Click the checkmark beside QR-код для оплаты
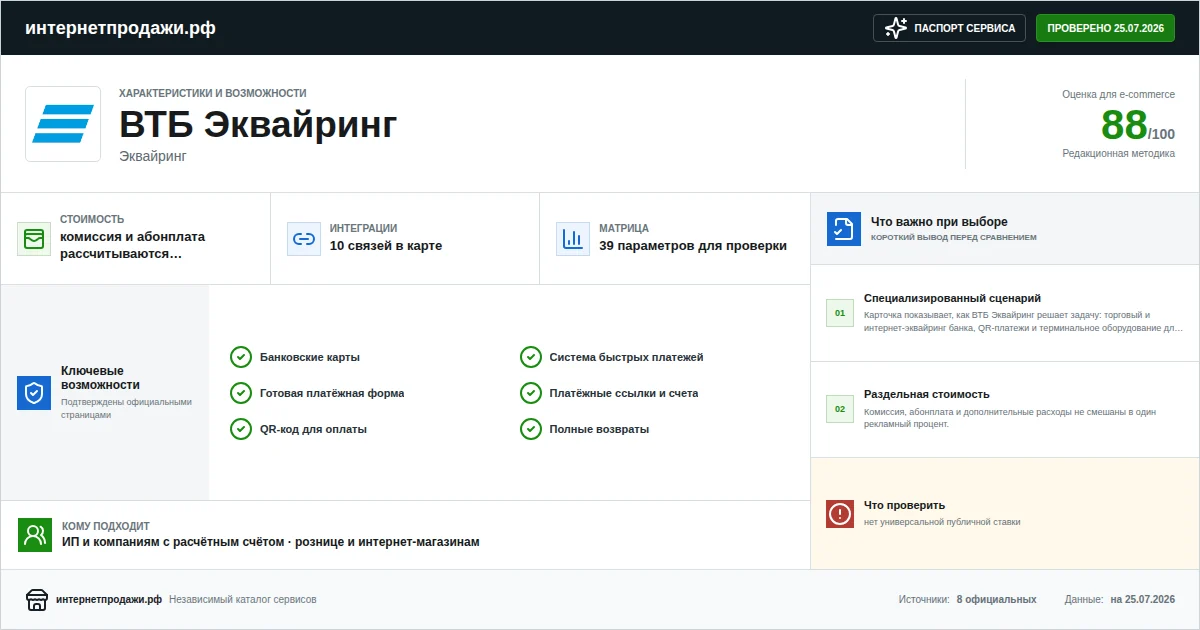 tap(241, 429)
